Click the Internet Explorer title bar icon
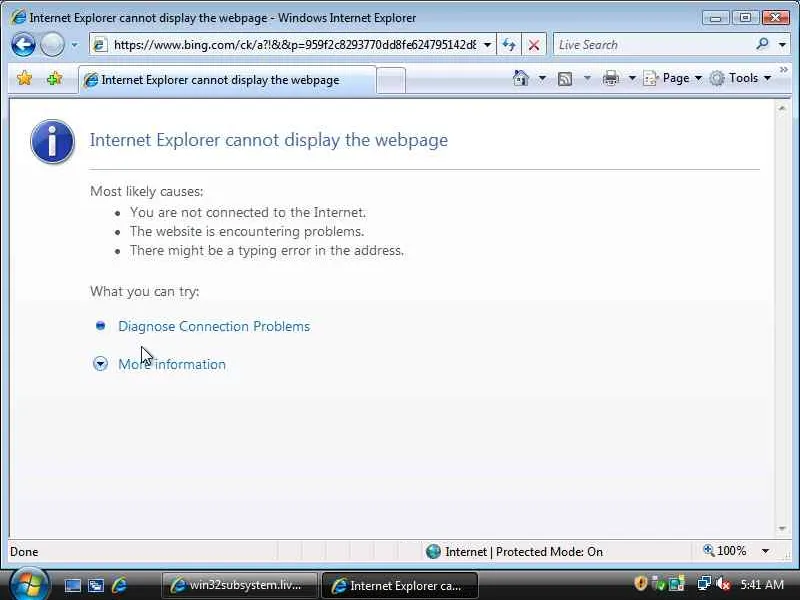This screenshot has height=600, width=800. coord(18,17)
